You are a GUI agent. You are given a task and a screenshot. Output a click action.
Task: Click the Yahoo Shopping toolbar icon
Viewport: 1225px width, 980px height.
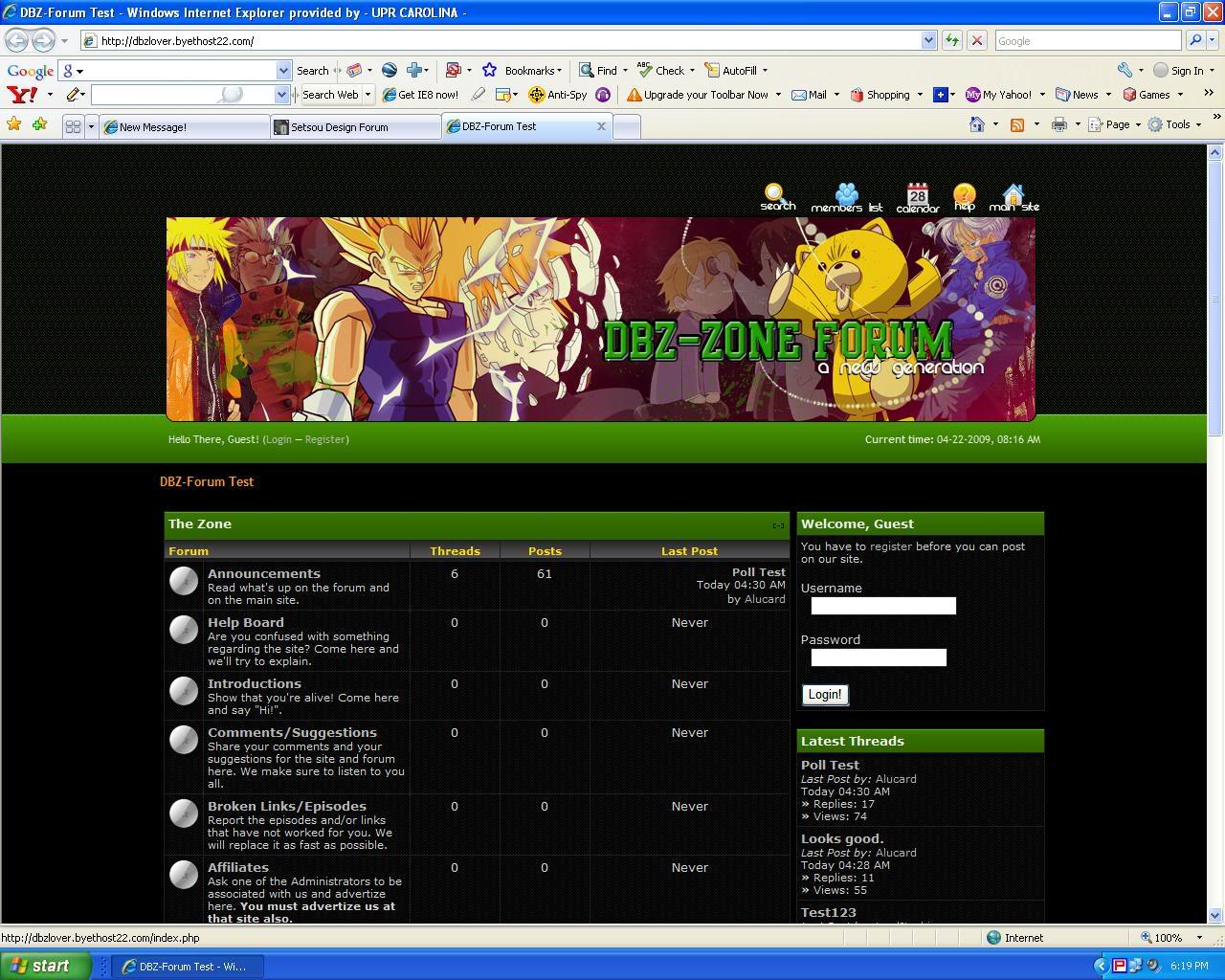[x=880, y=95]
